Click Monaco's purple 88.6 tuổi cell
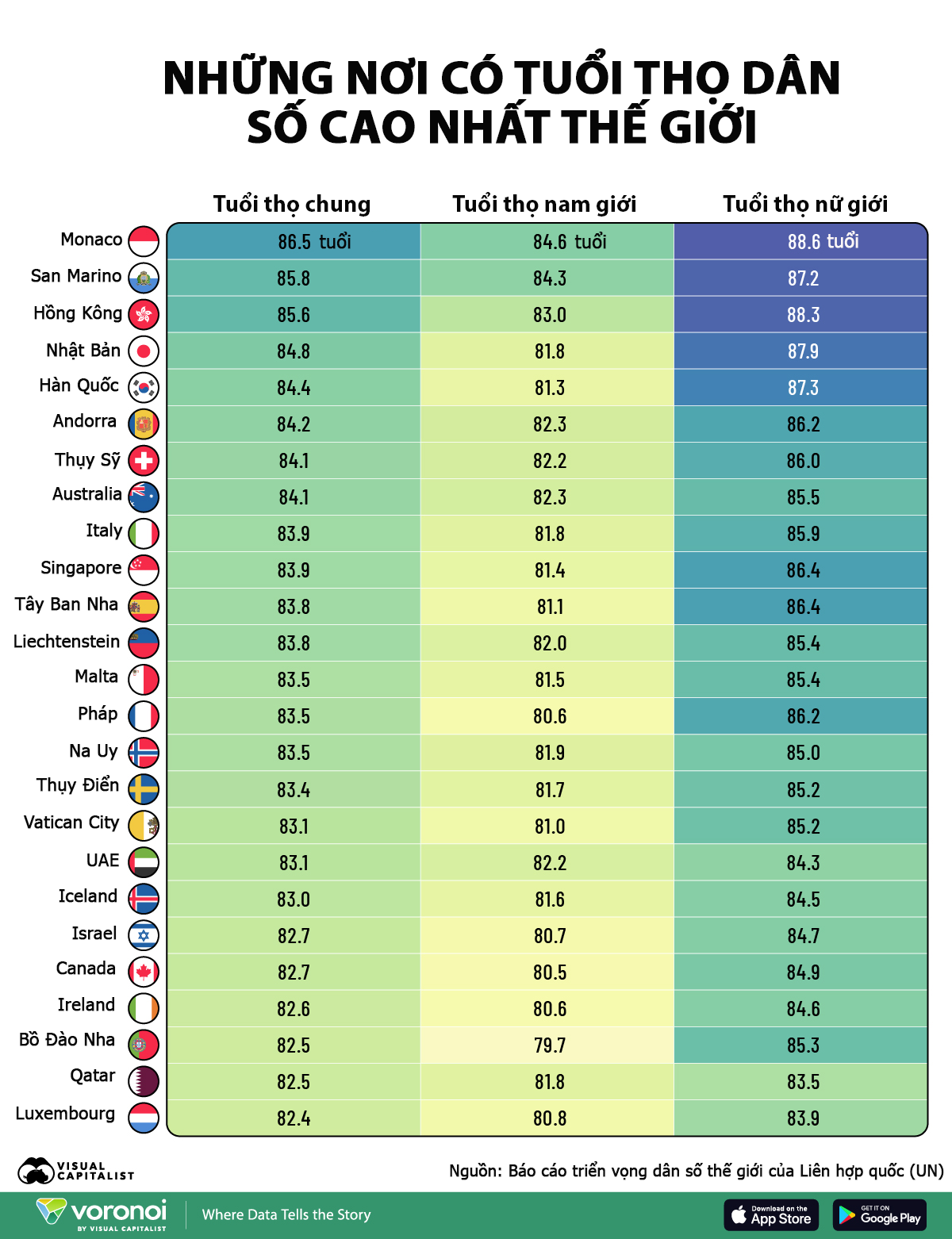This screenshot has height=1239, width=952. (800, 241)
